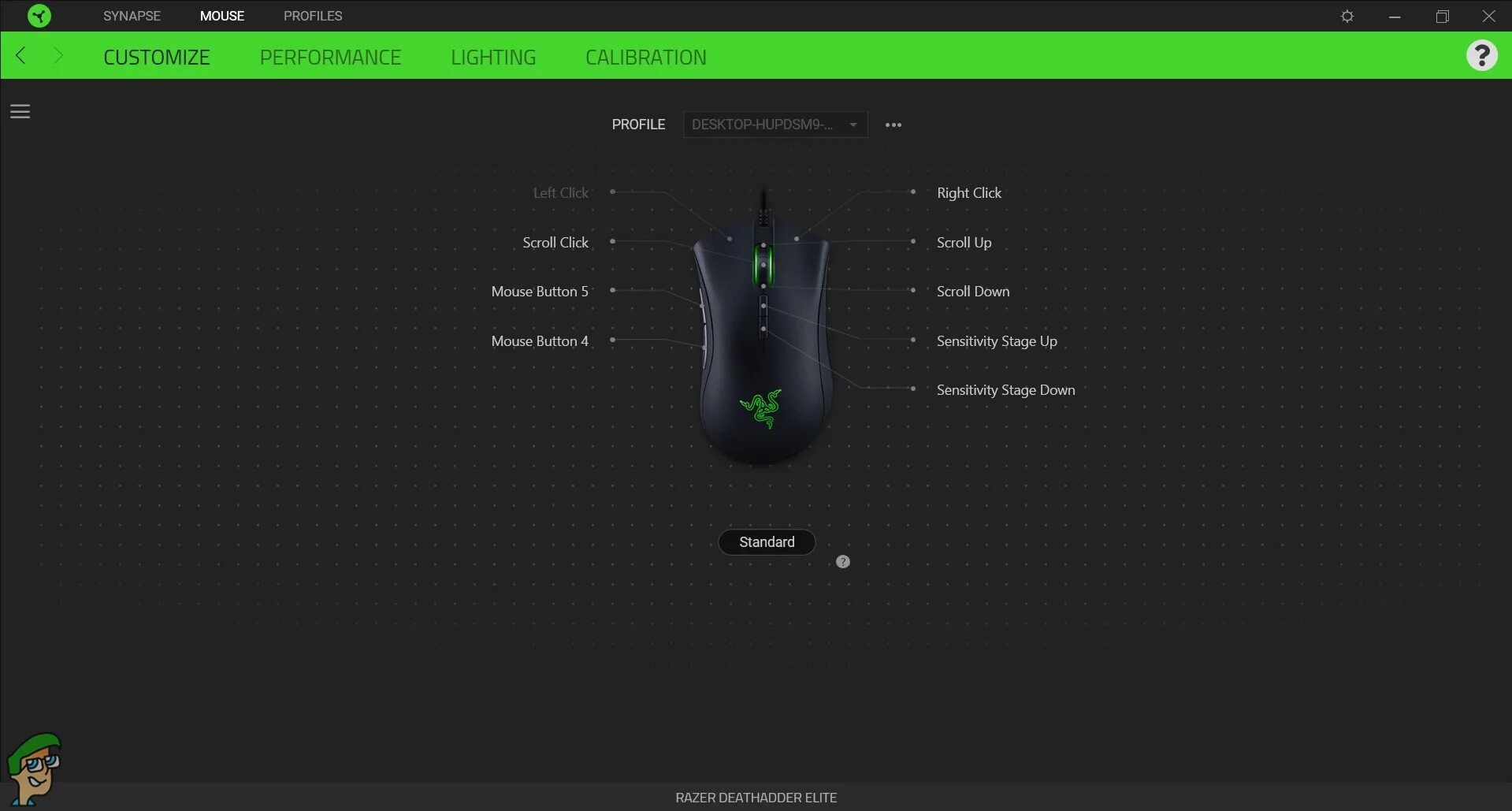Select the Right Click assignment
The height and width of the screenshot is (811, 1512).
point(969,193)
